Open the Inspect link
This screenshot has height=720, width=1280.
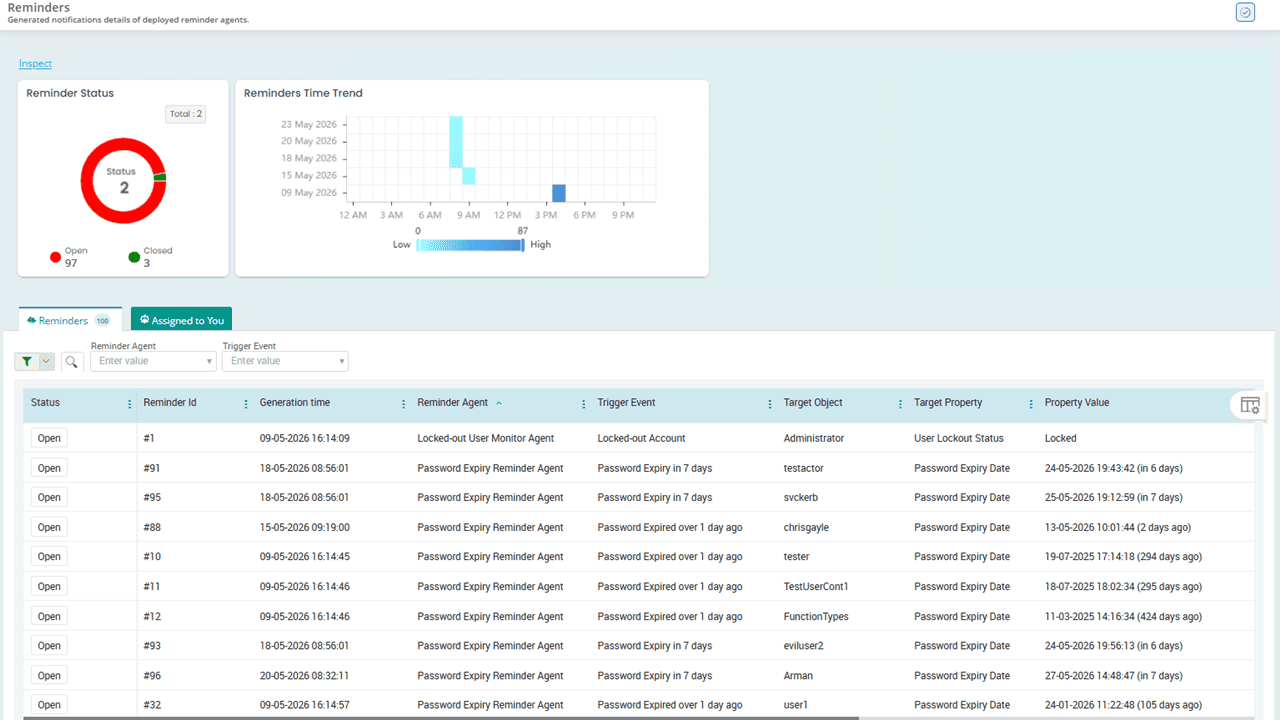(35, 64)
